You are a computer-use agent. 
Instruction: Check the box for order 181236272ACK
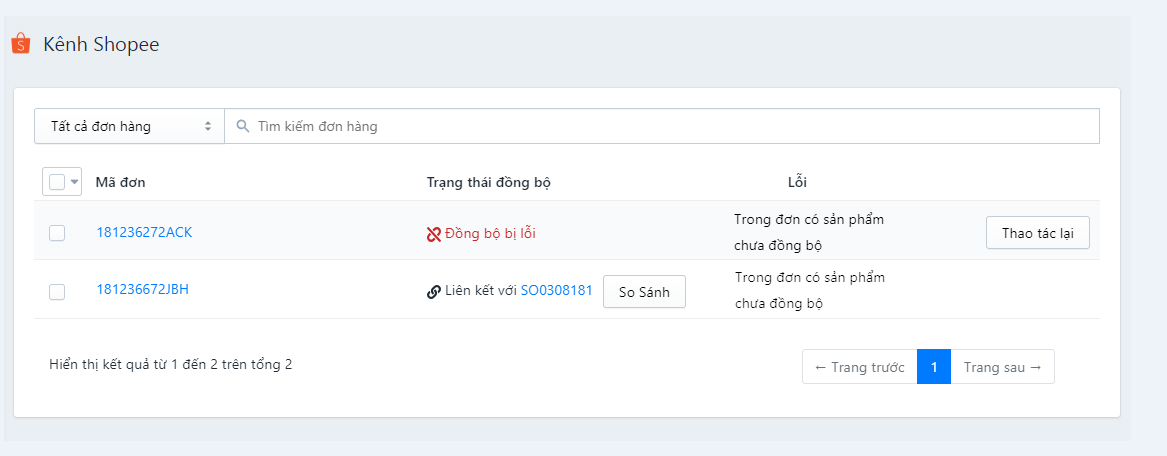(x=57, y=233)
